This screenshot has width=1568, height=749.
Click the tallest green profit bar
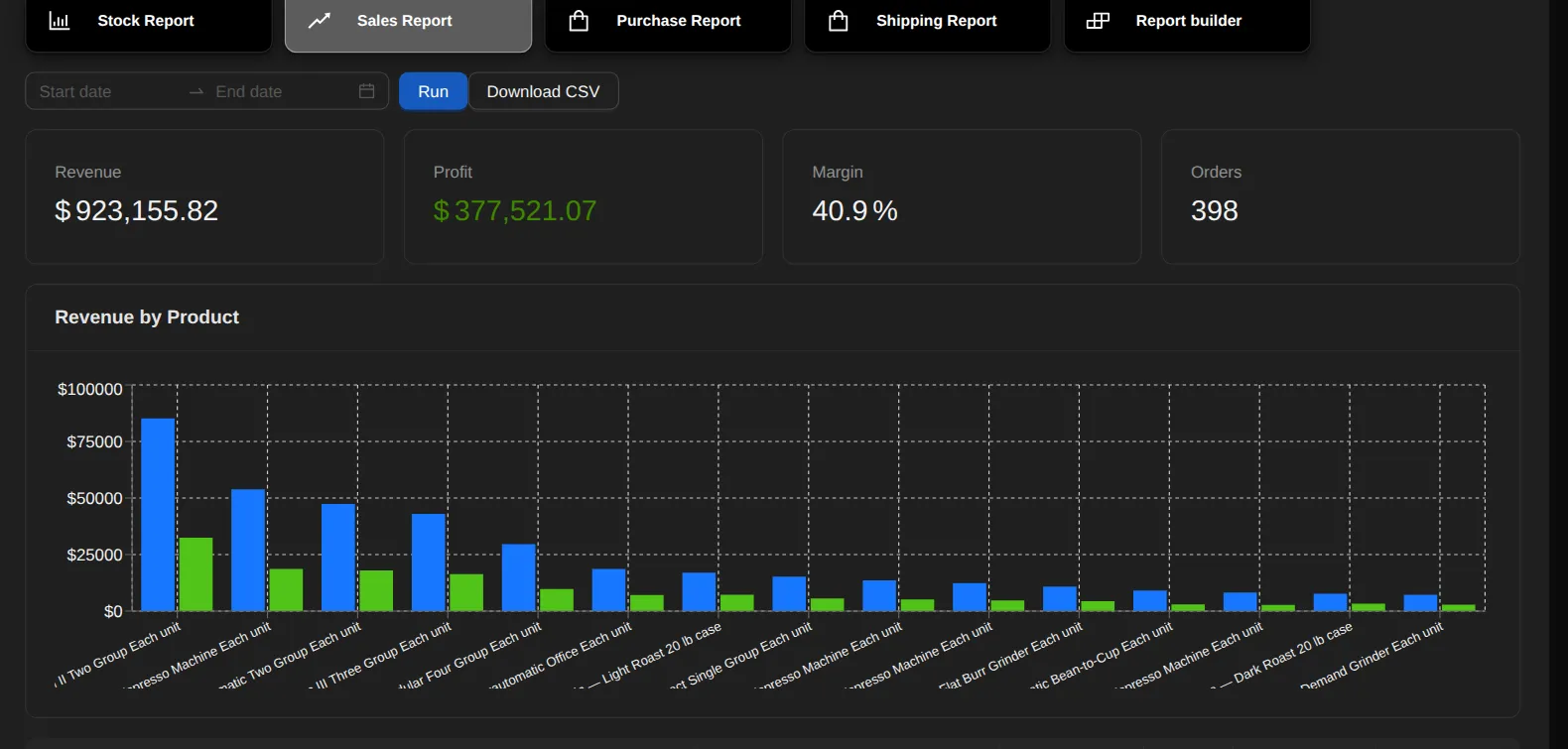196,573
